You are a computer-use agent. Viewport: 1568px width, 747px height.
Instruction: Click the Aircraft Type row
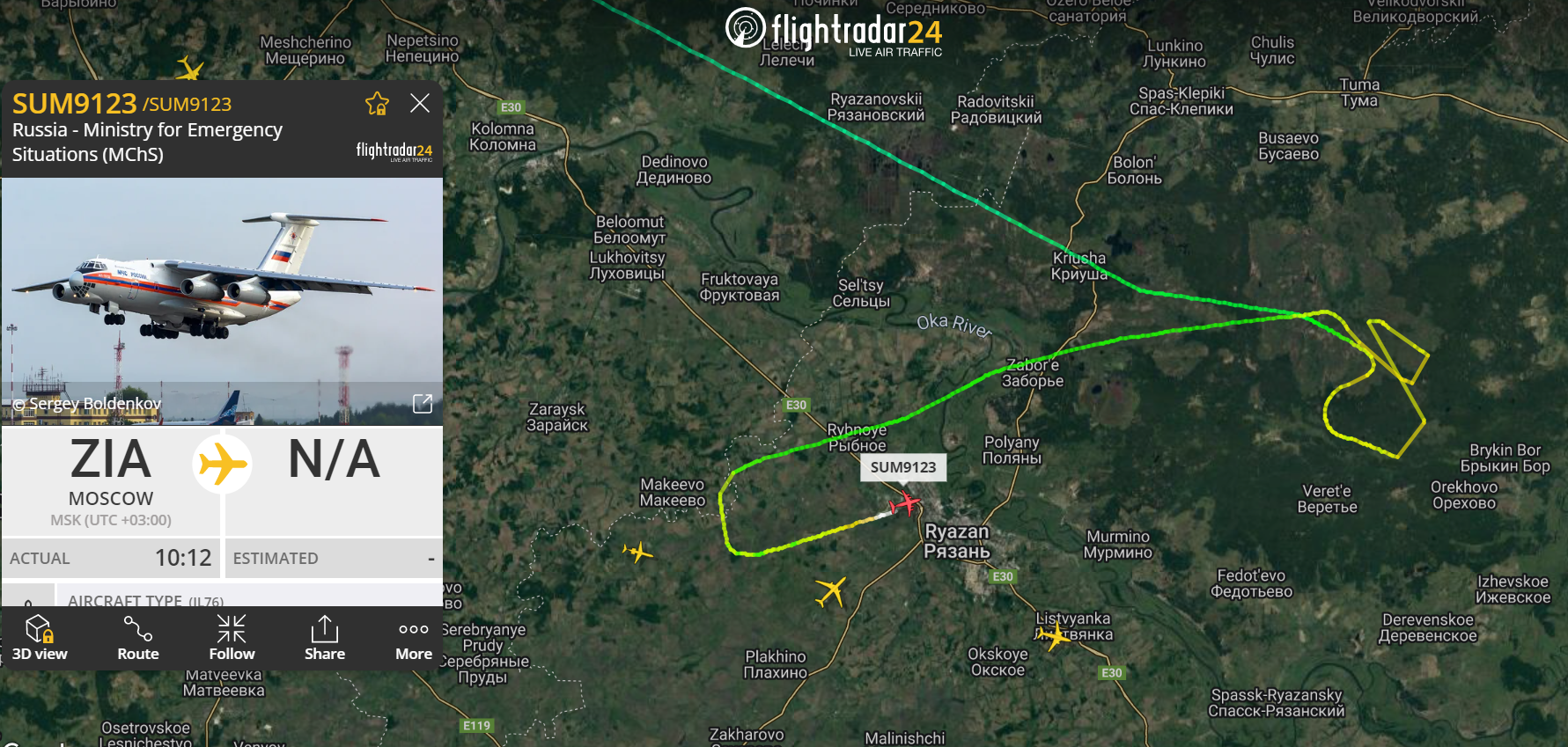click(x=249, y=597)
